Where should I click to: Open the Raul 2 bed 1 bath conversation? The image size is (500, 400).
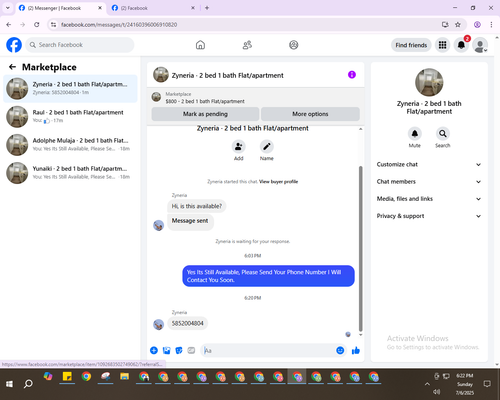70,117
